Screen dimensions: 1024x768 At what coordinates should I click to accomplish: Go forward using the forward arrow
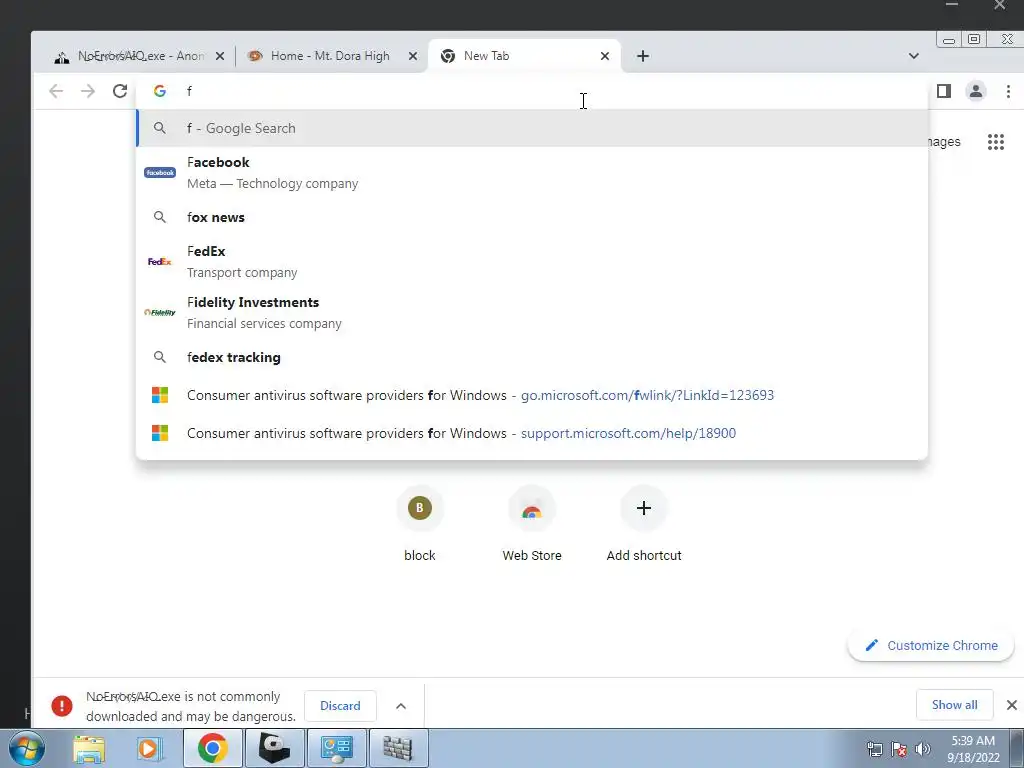(88, 91)
